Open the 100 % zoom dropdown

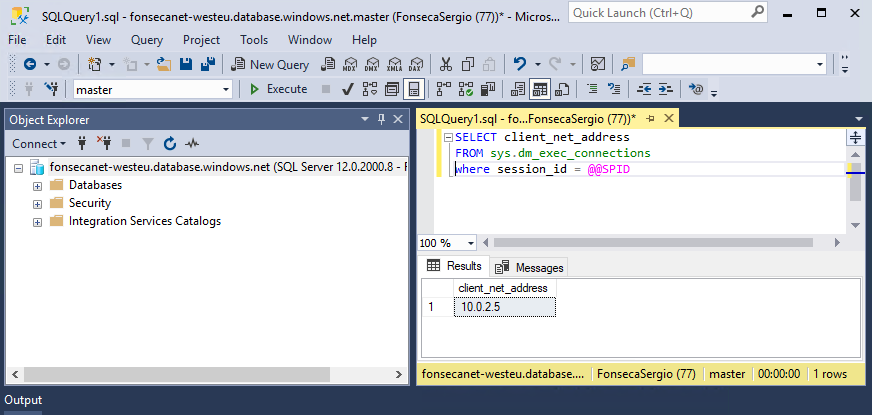coord(472,243)
